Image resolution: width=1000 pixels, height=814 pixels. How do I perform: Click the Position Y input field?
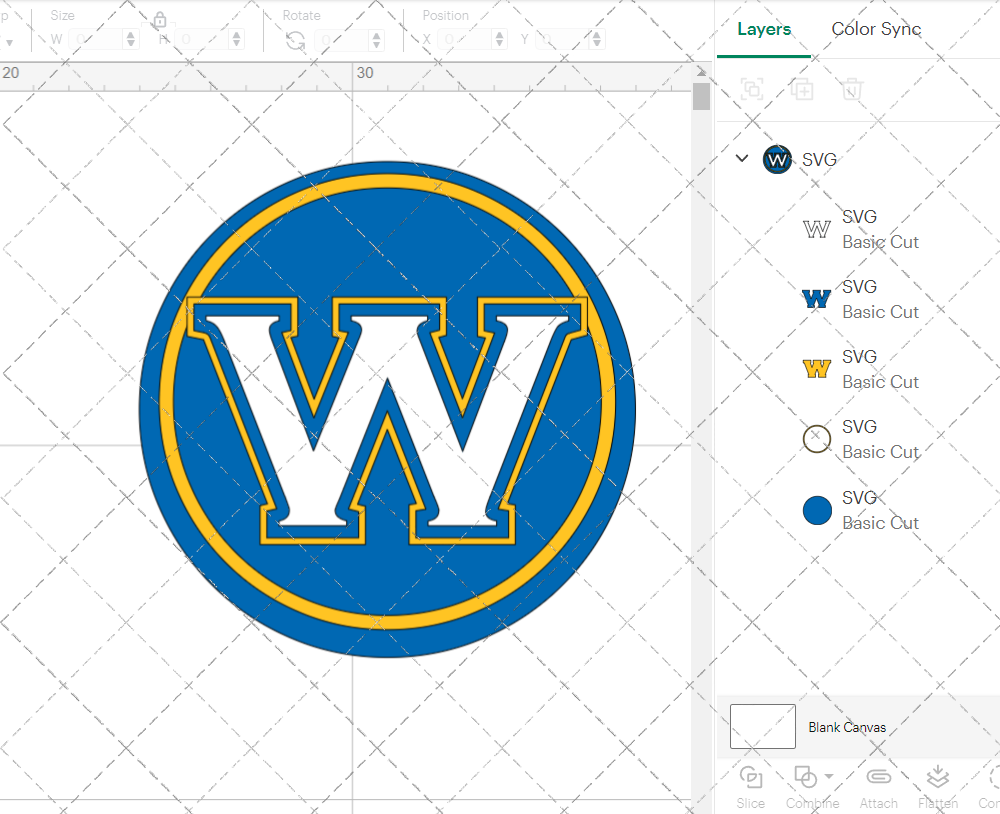click(x=562, y=40)
